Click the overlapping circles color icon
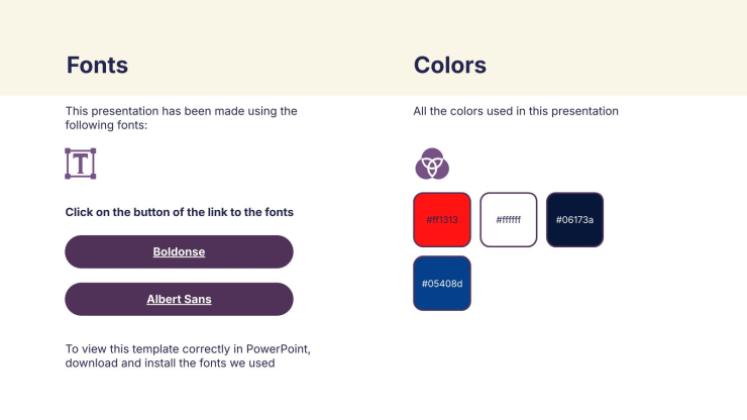Viewport: 747px width, 420px height. coord(432,163)
